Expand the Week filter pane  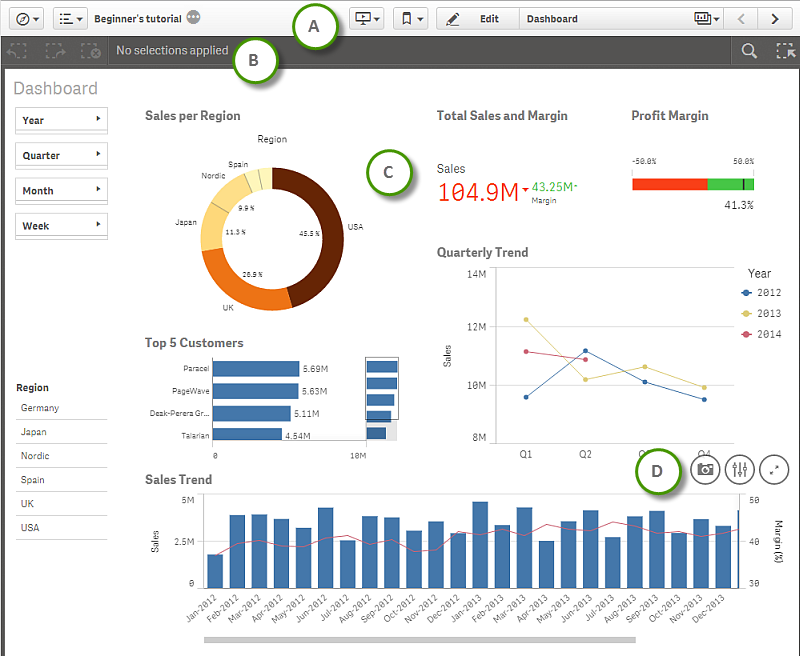[x=61, y=226]
